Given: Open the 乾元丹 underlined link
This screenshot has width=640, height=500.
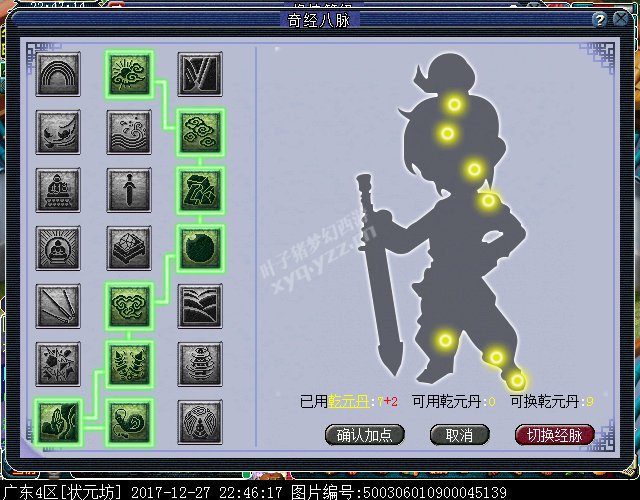Looking at the screenshot, I should coord(349,402).
